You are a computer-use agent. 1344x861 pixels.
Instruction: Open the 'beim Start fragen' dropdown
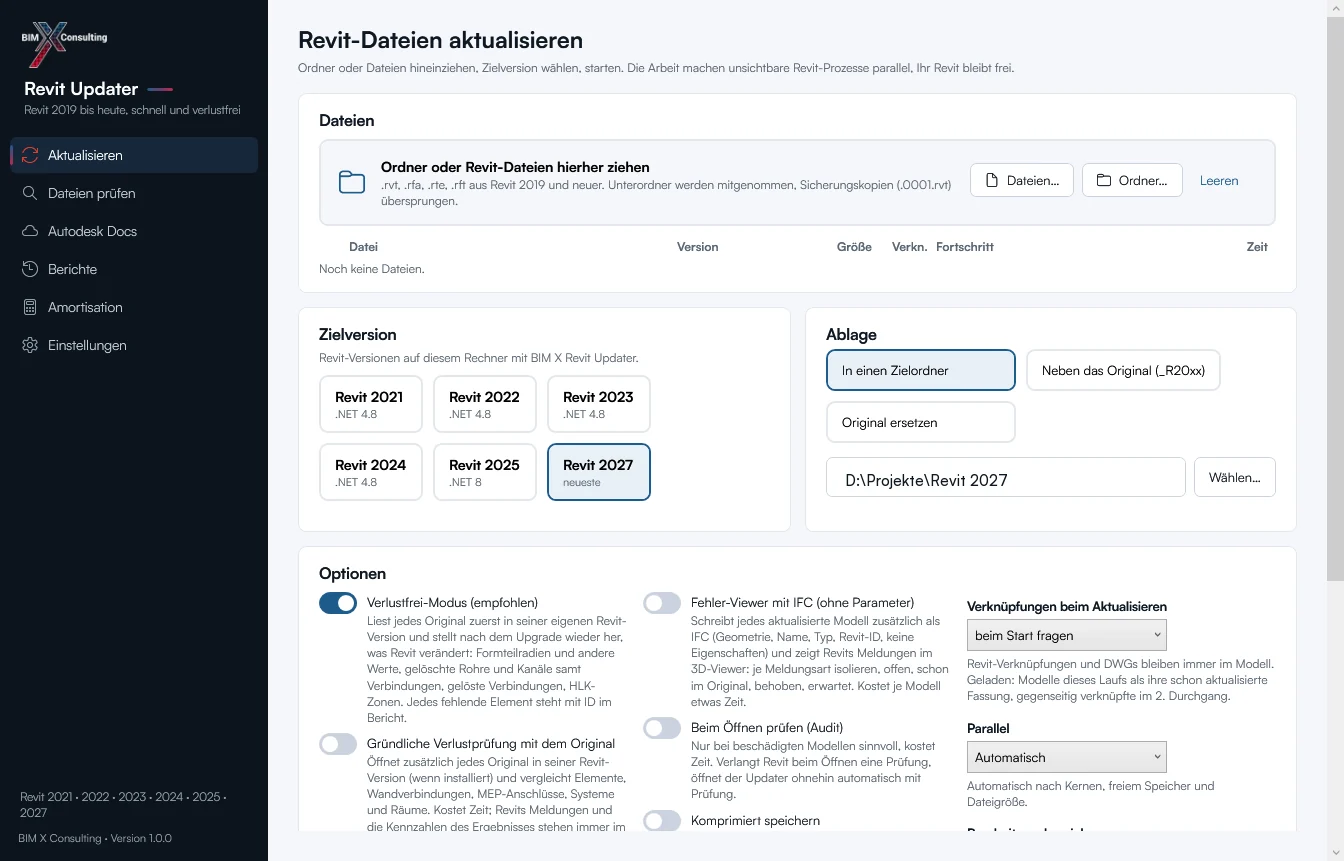point(1067,635)
